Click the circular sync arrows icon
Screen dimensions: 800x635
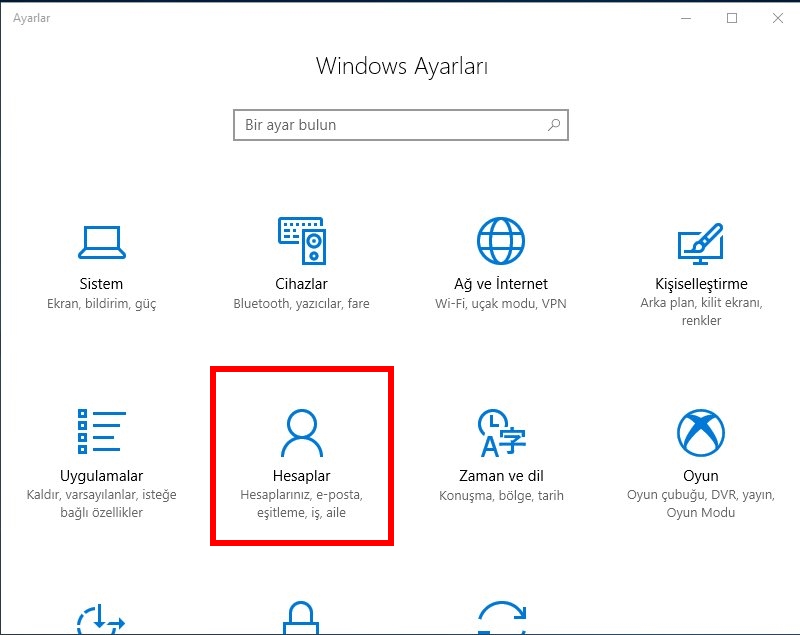[x=502, y=618]
